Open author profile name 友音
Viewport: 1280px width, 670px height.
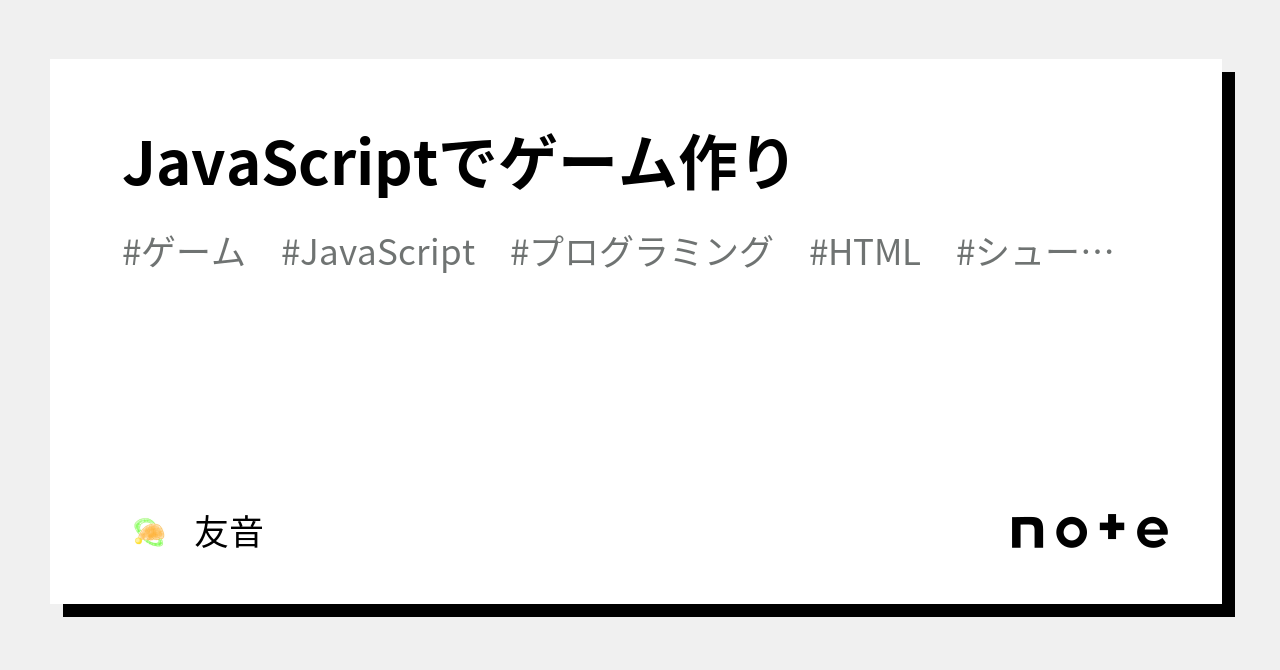coord(228,532)
